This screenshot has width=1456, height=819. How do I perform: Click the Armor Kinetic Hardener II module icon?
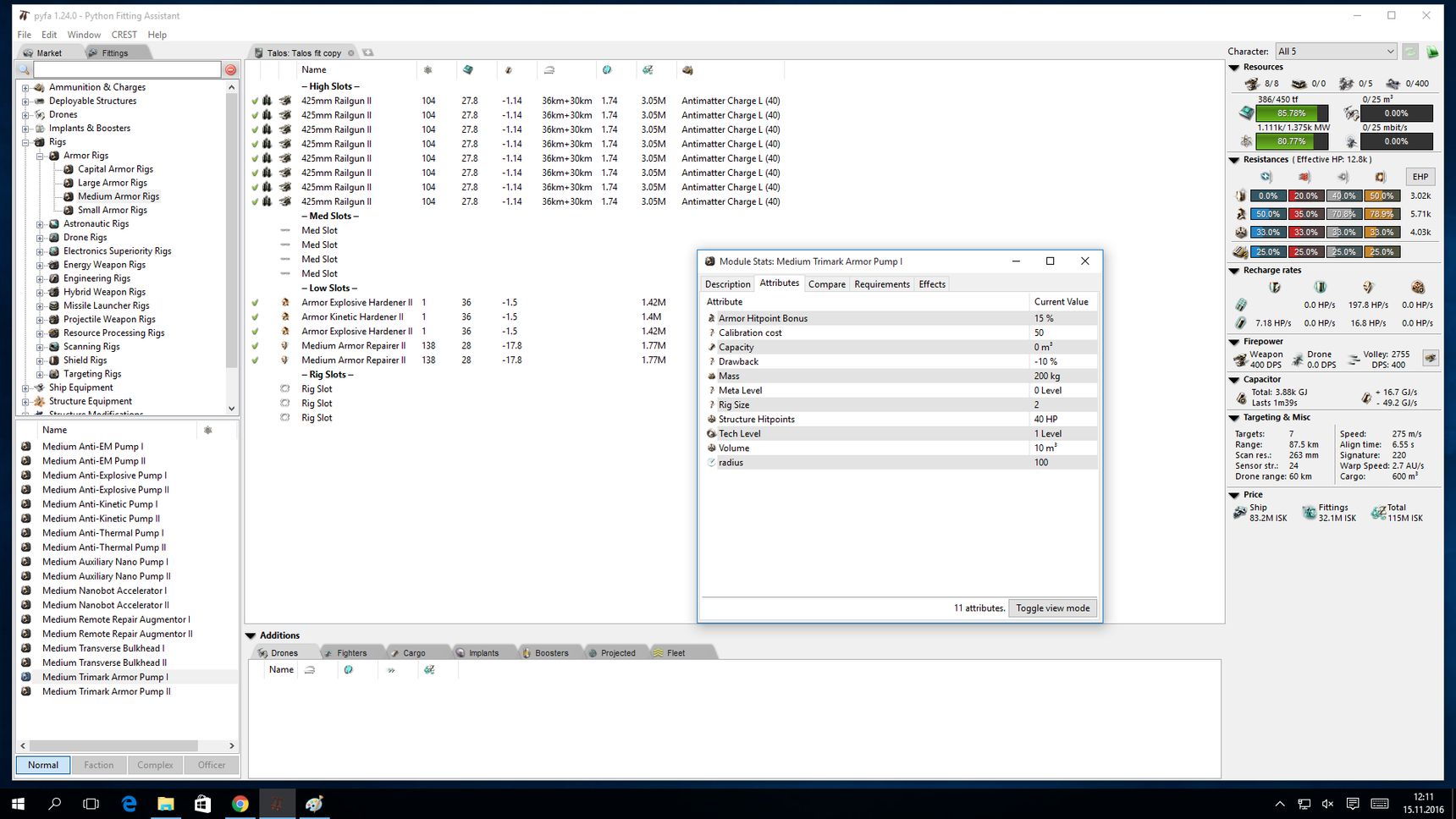coord(285,316)
